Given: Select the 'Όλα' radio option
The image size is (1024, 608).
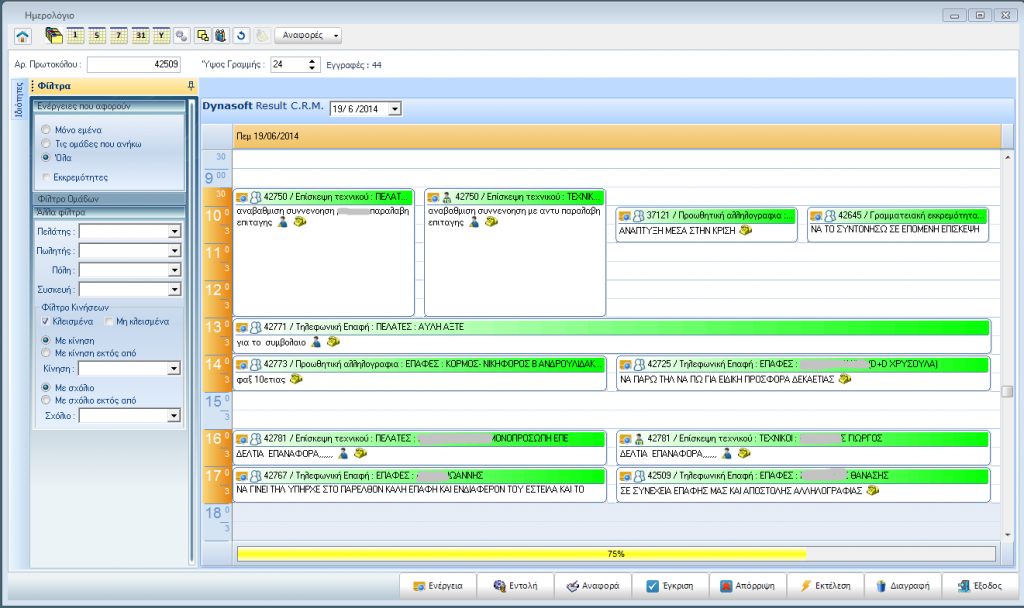Looking at the screenshot, I should 46,157.
